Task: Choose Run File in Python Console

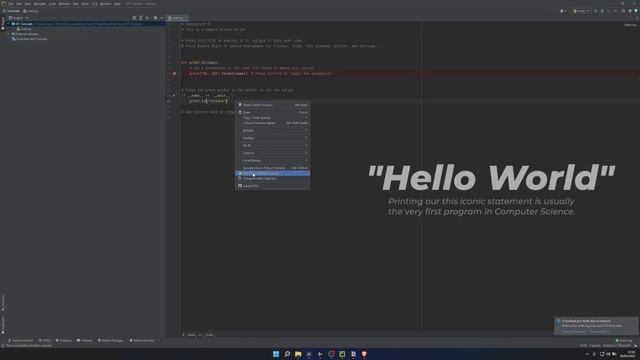Action: [x=272, y=173]
